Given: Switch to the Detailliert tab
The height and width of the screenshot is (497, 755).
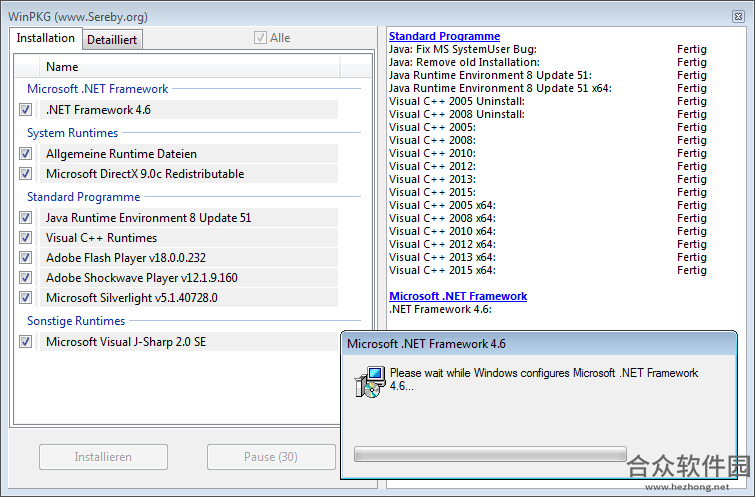Looking at the screenshot, I should tap(112, 39).
